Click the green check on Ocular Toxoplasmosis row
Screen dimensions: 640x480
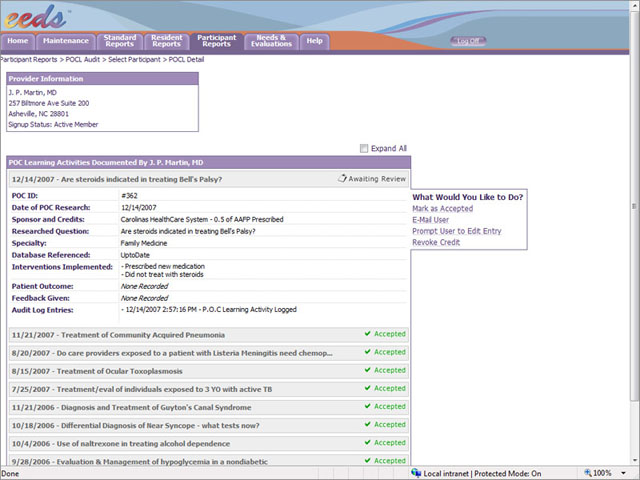pos(368,370)
